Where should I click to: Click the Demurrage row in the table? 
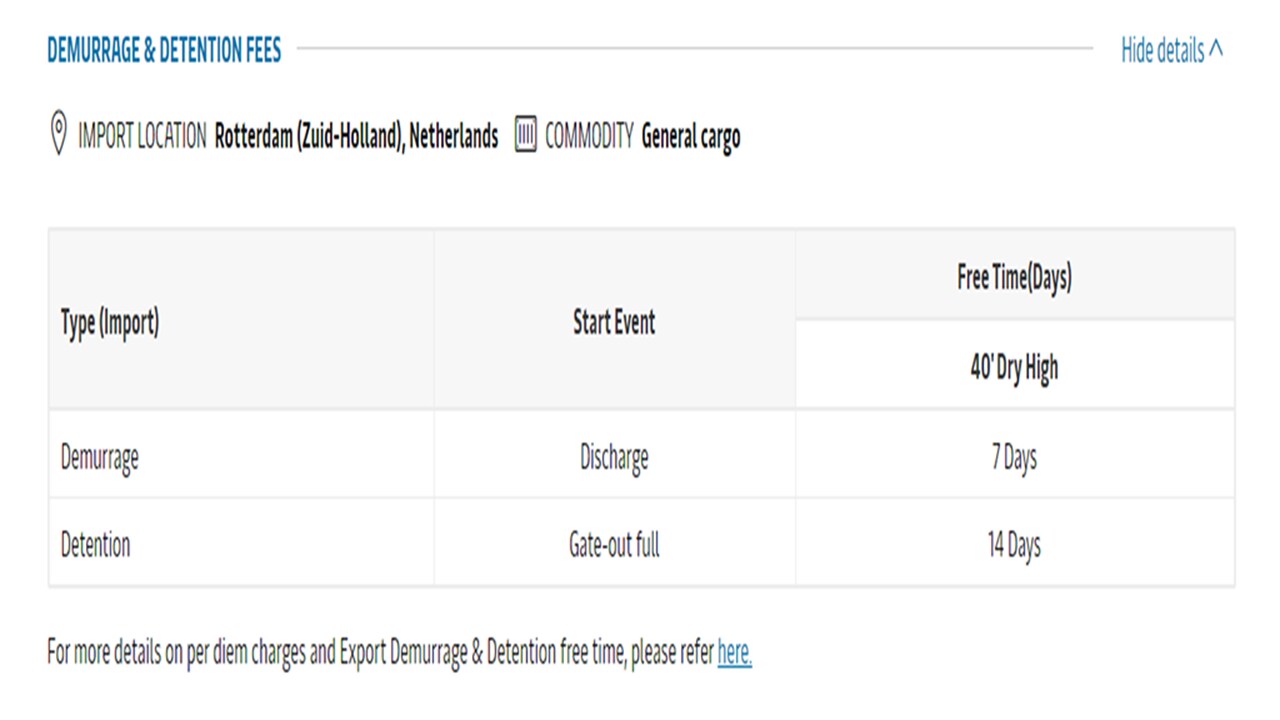tap(100, 457)
